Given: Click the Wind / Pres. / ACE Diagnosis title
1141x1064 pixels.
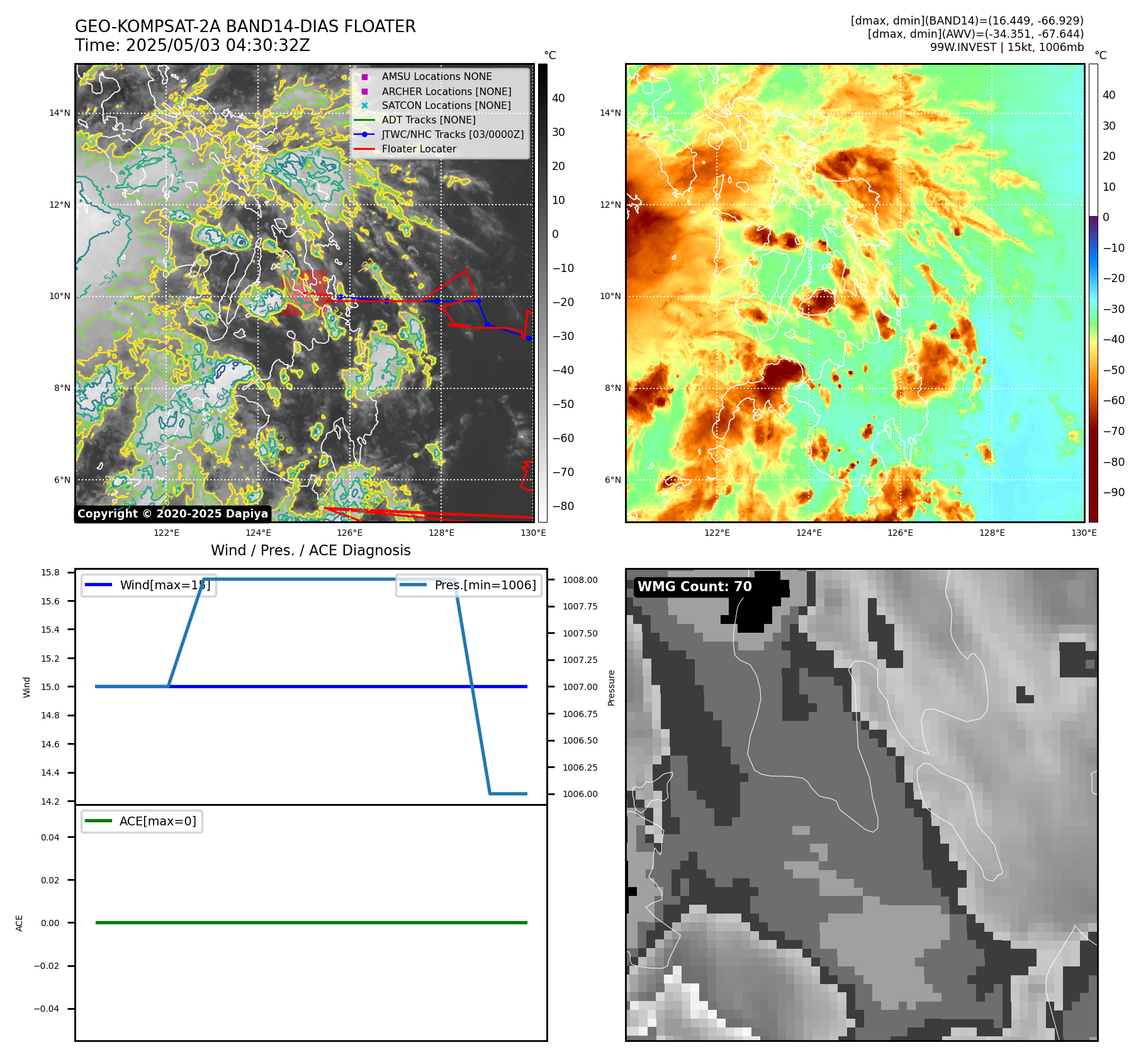Looking at the screenshot, I should [311, 550].
